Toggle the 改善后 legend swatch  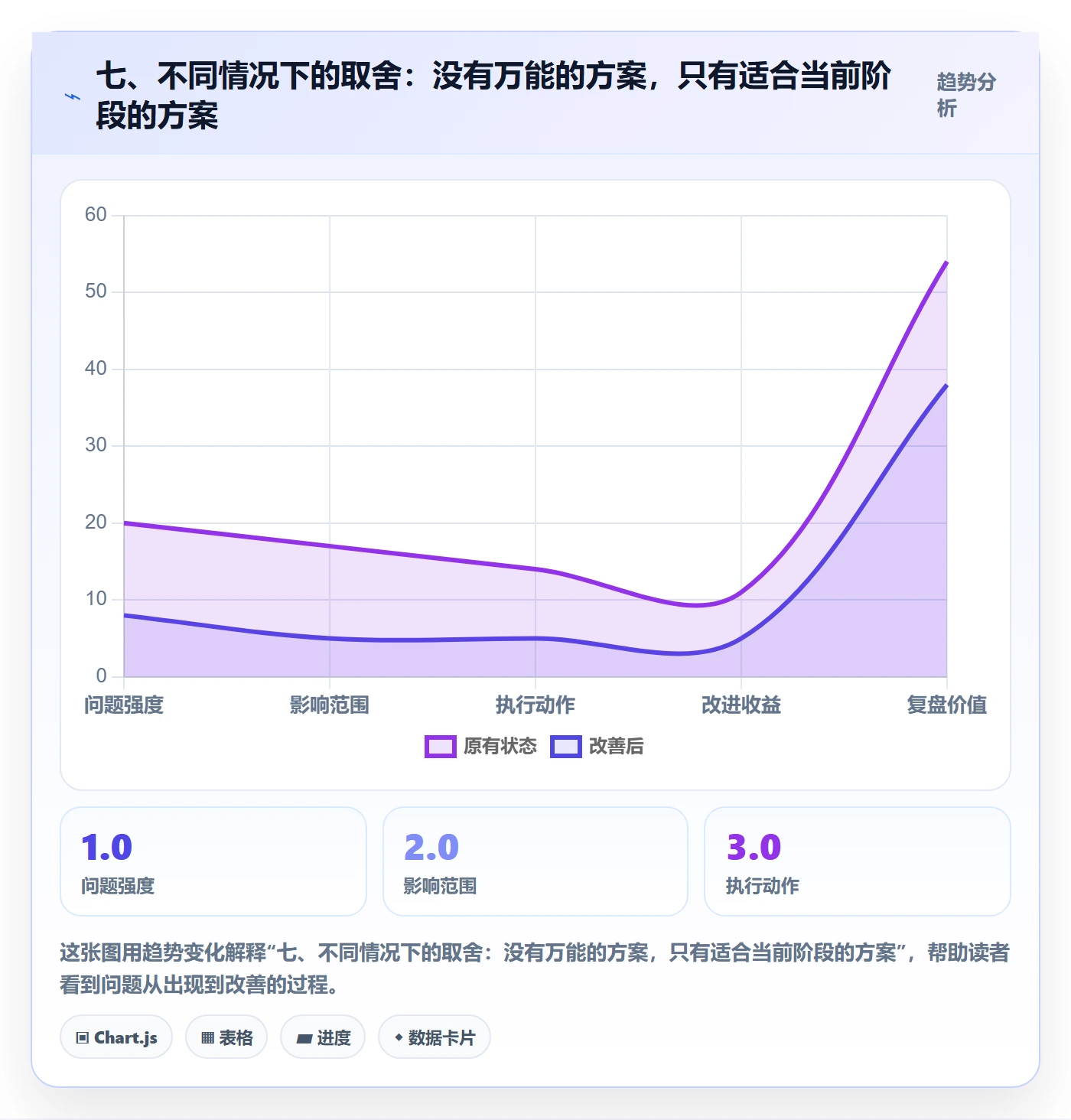pos(566,746)
